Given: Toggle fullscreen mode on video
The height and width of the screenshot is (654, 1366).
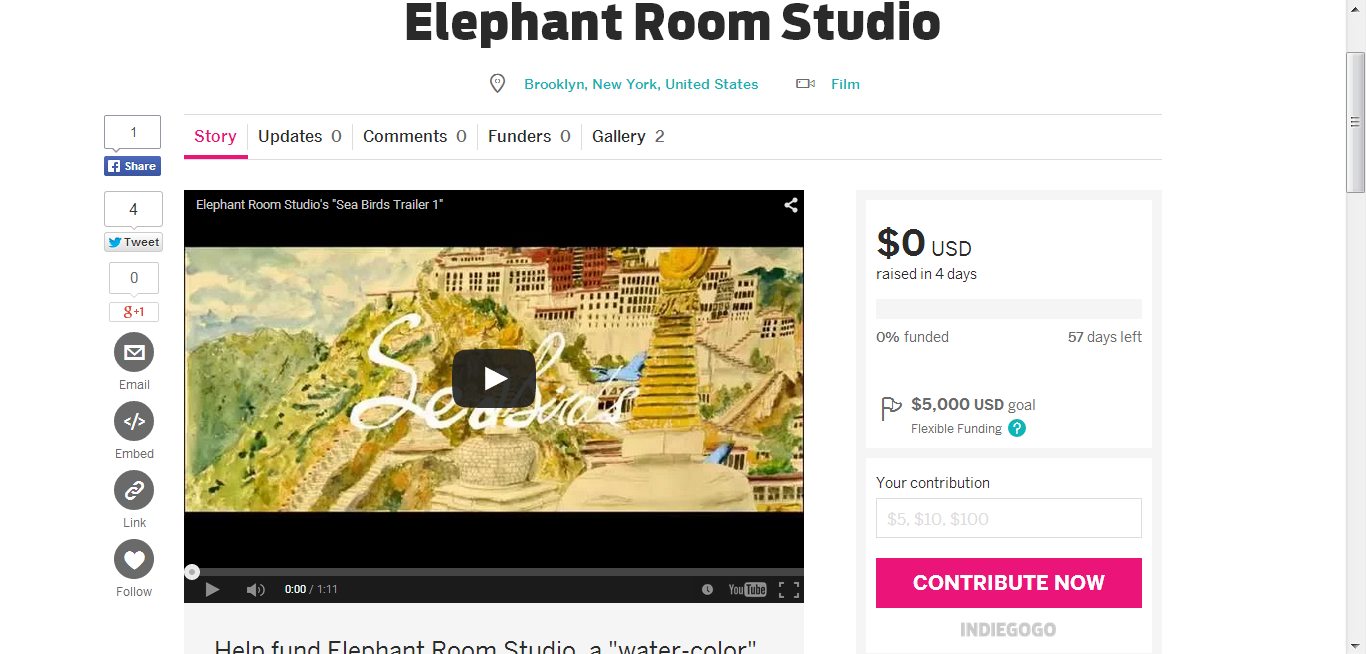Looking at the screenshot, I should (x=789, y=590).
